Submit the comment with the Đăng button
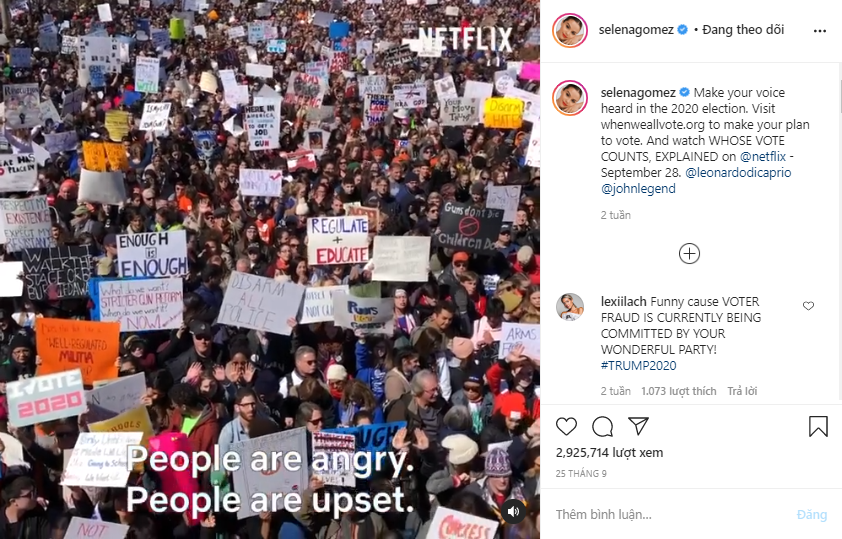Viewport: 842px width, 539px height. click(x=811, y=514)
